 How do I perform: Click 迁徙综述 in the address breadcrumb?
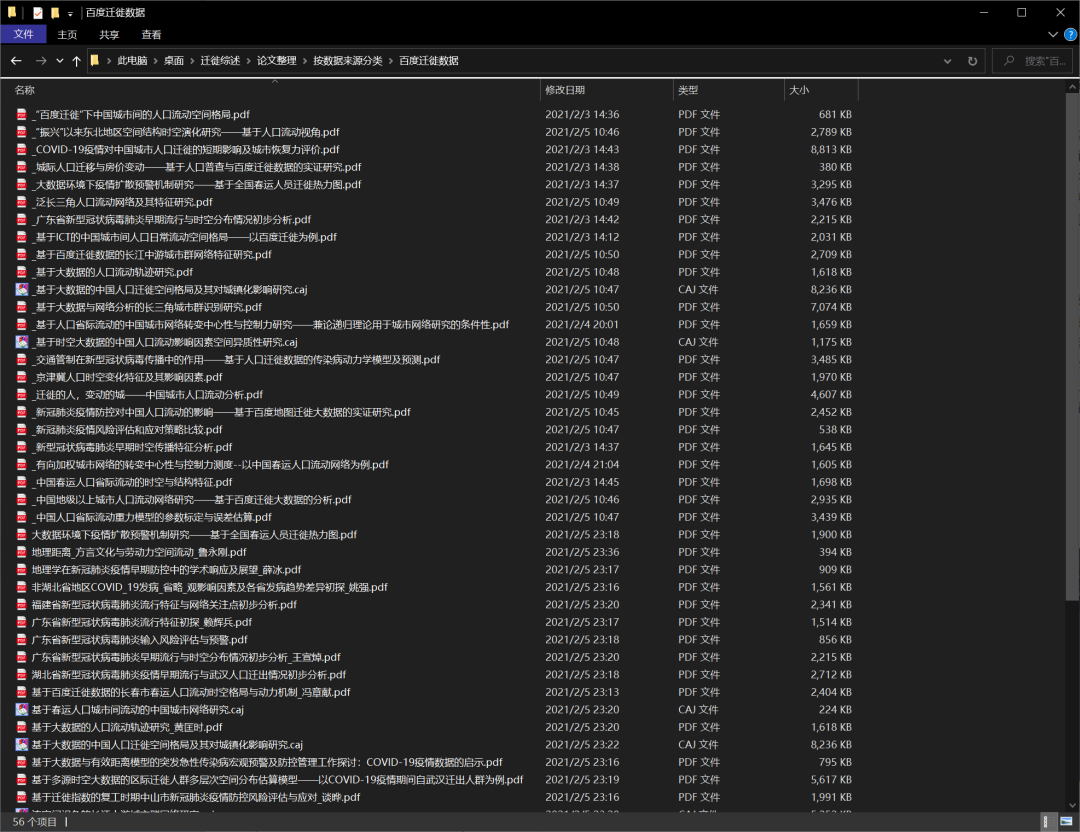pos(220,61)
